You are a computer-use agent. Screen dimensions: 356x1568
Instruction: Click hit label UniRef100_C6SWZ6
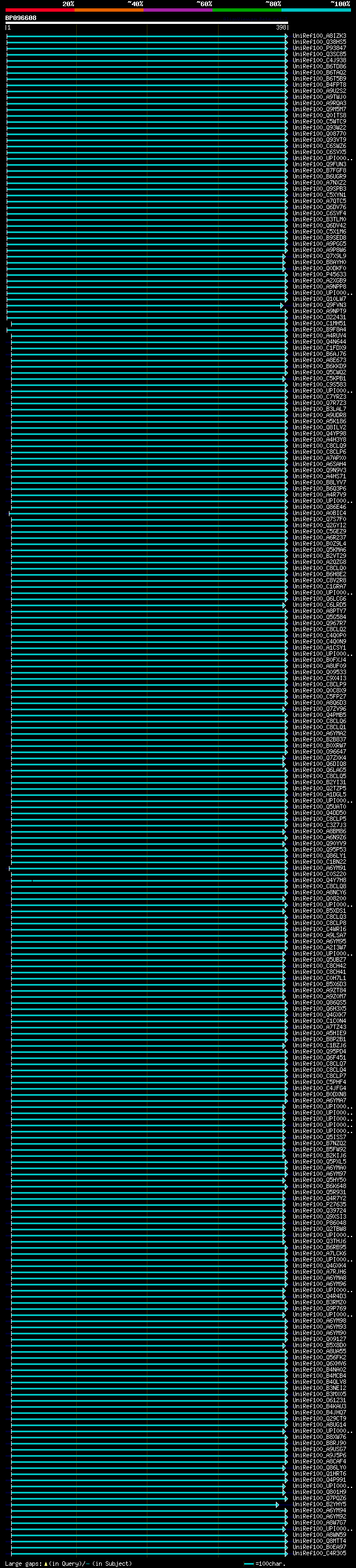click(319, 146)
